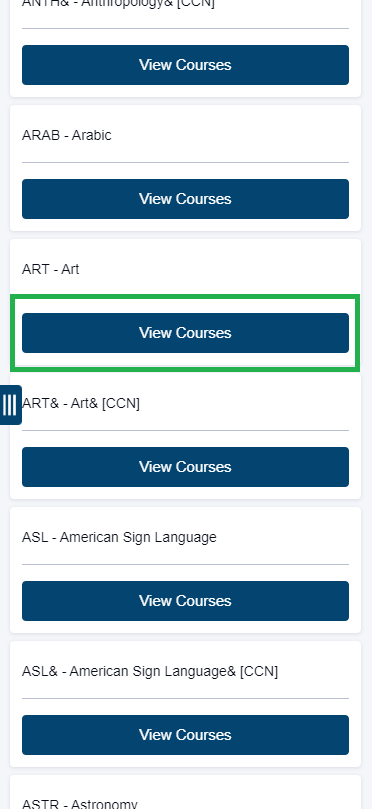
Task: Click the divider line below ARAB - Arabic
Action: (x=185, y=163)
